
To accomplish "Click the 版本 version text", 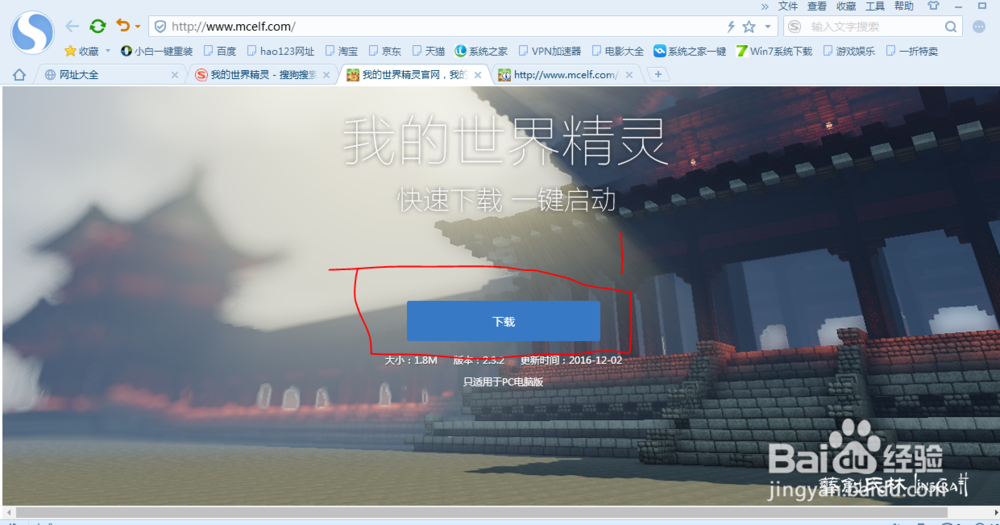I will (479, 360).
